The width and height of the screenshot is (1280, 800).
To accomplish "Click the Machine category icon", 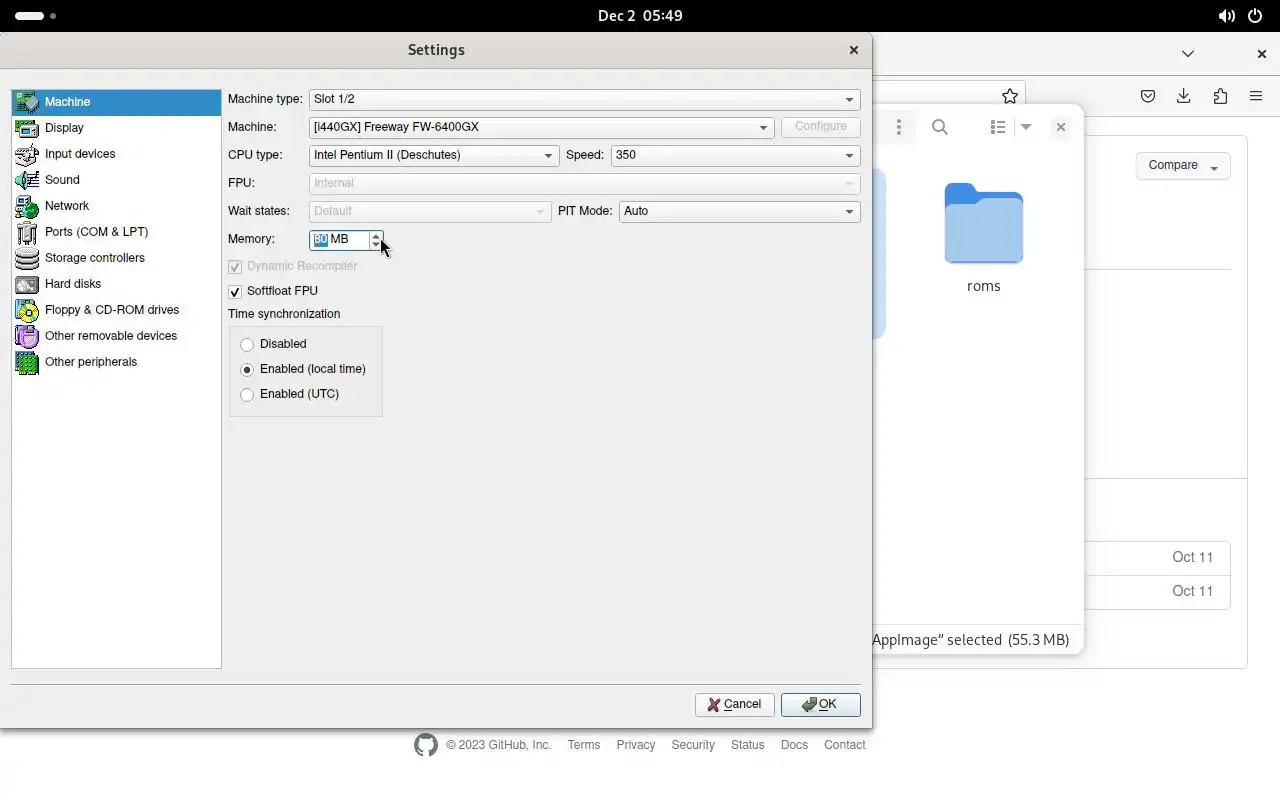I will click(27, 102).
